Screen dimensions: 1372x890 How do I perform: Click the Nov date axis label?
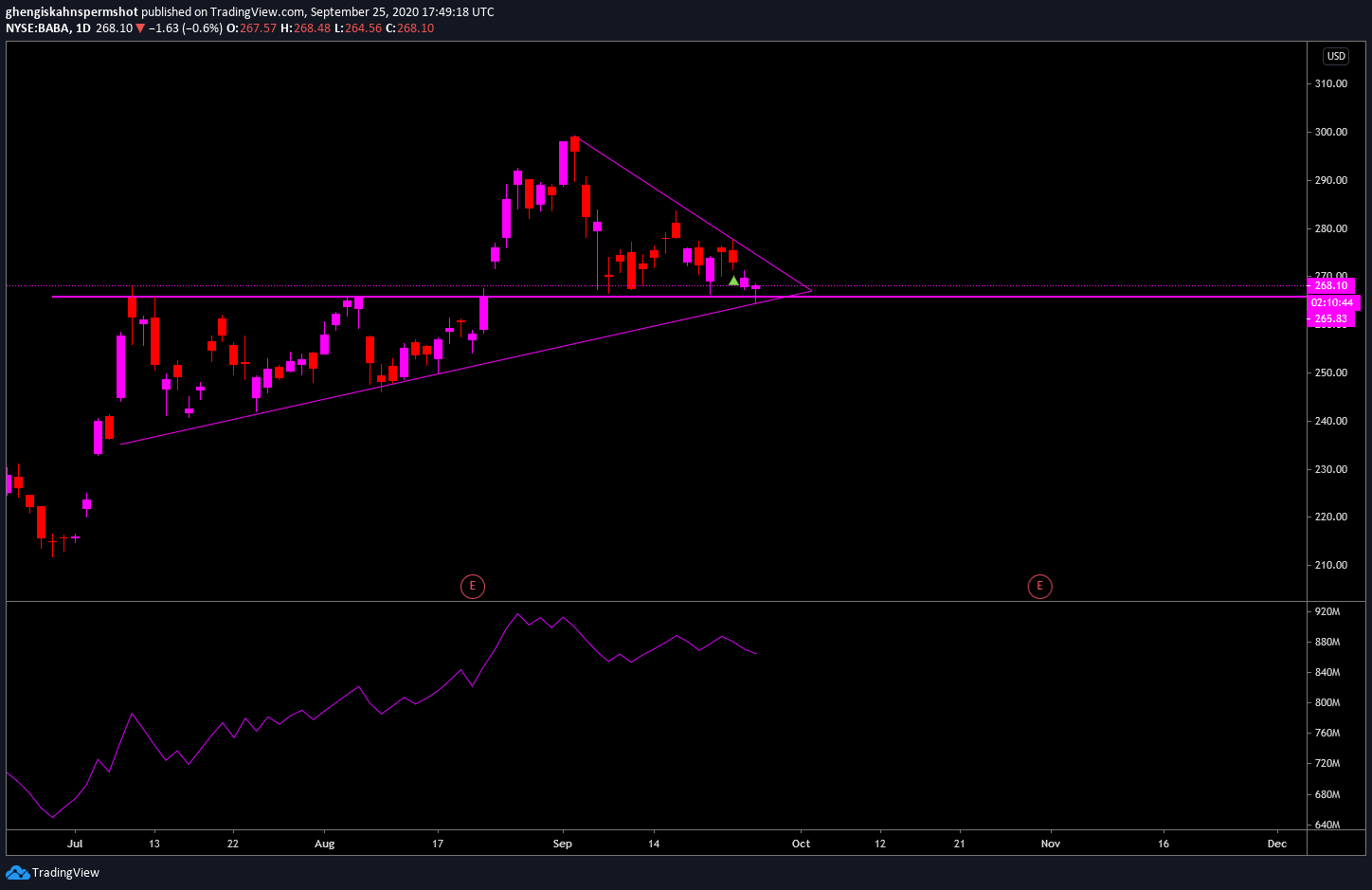1050,844
